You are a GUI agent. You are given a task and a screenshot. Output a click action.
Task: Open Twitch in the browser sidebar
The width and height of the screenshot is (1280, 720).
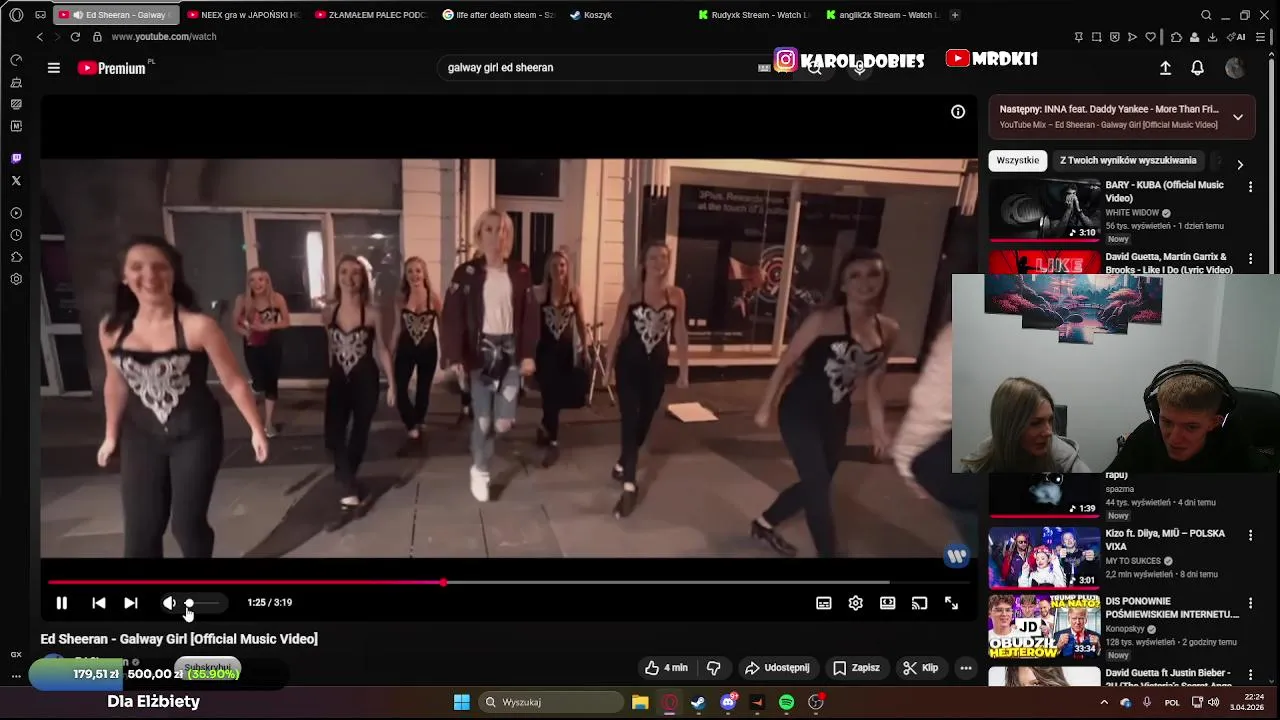16,159
